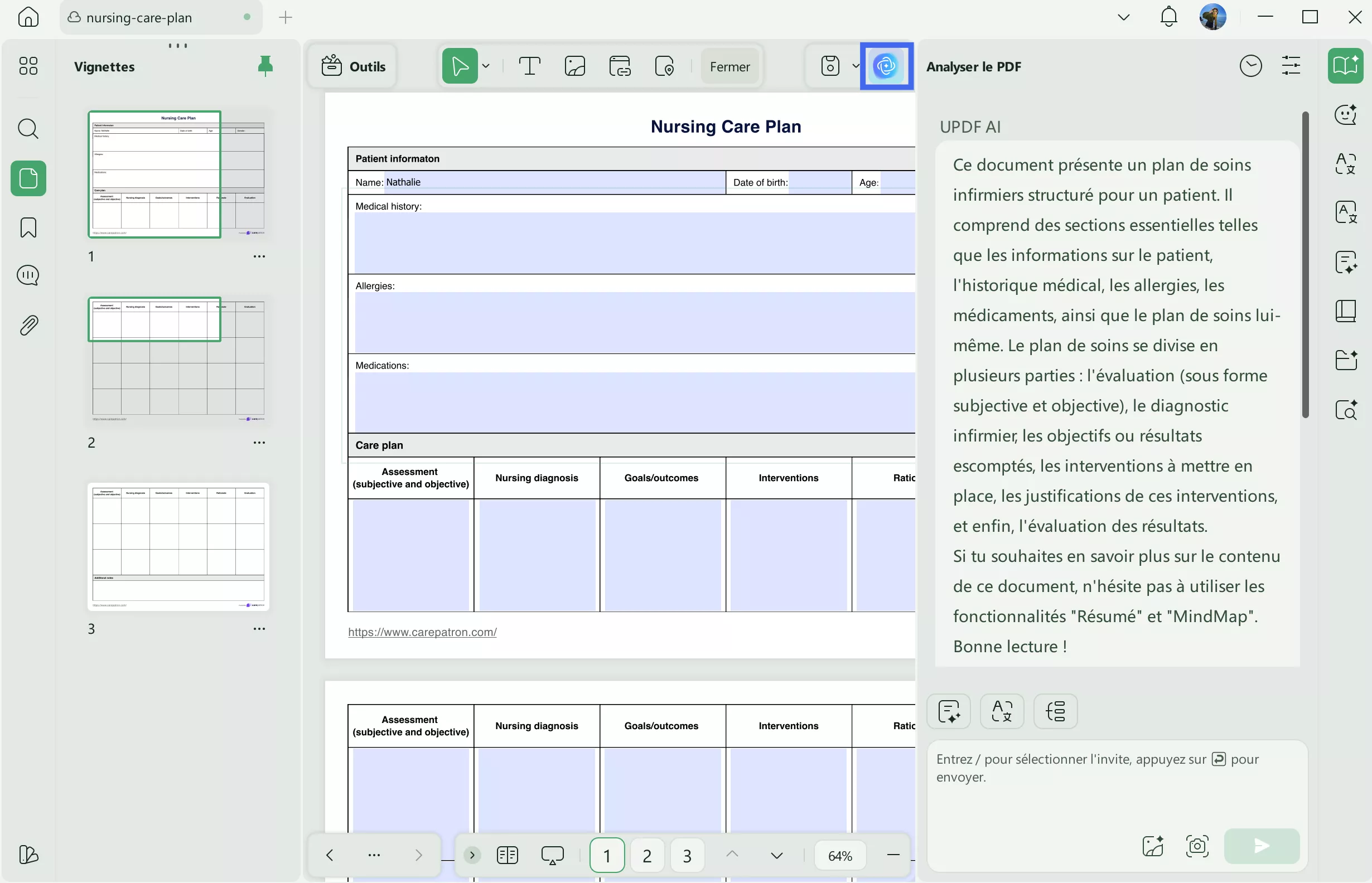Open the carepatron.com link

pyautogui.click(x=422, y=632)
